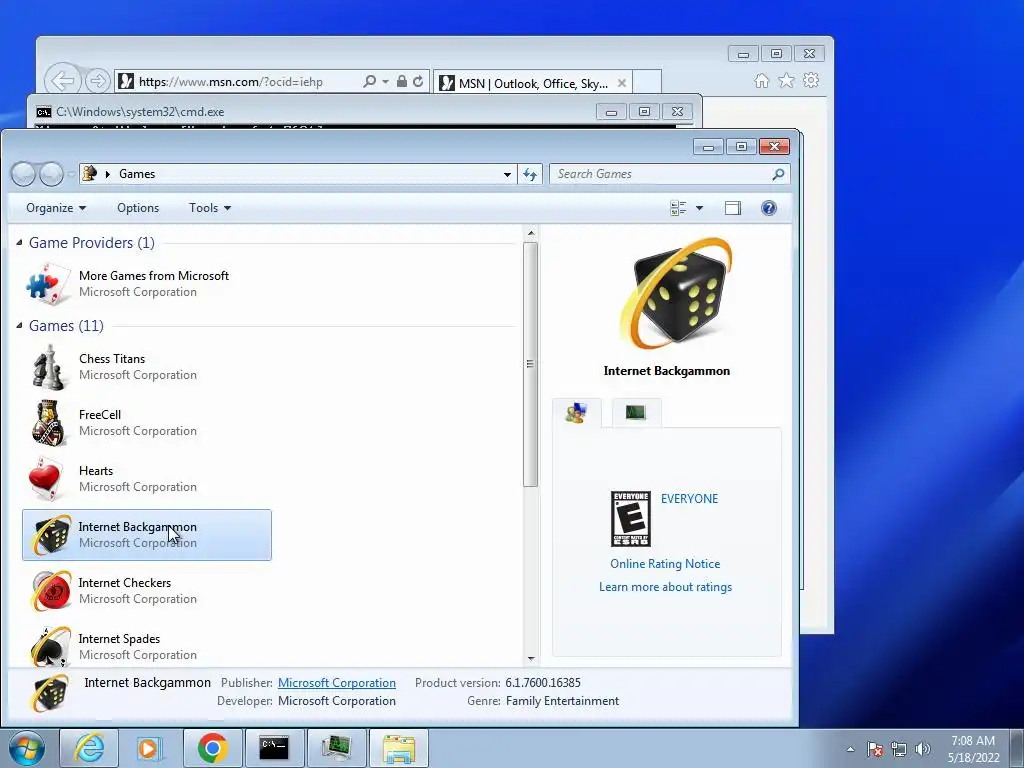Viewport: 1024px width, 768px height.
Task: Select the FreeCell game icon
Action: coord(48,423)
